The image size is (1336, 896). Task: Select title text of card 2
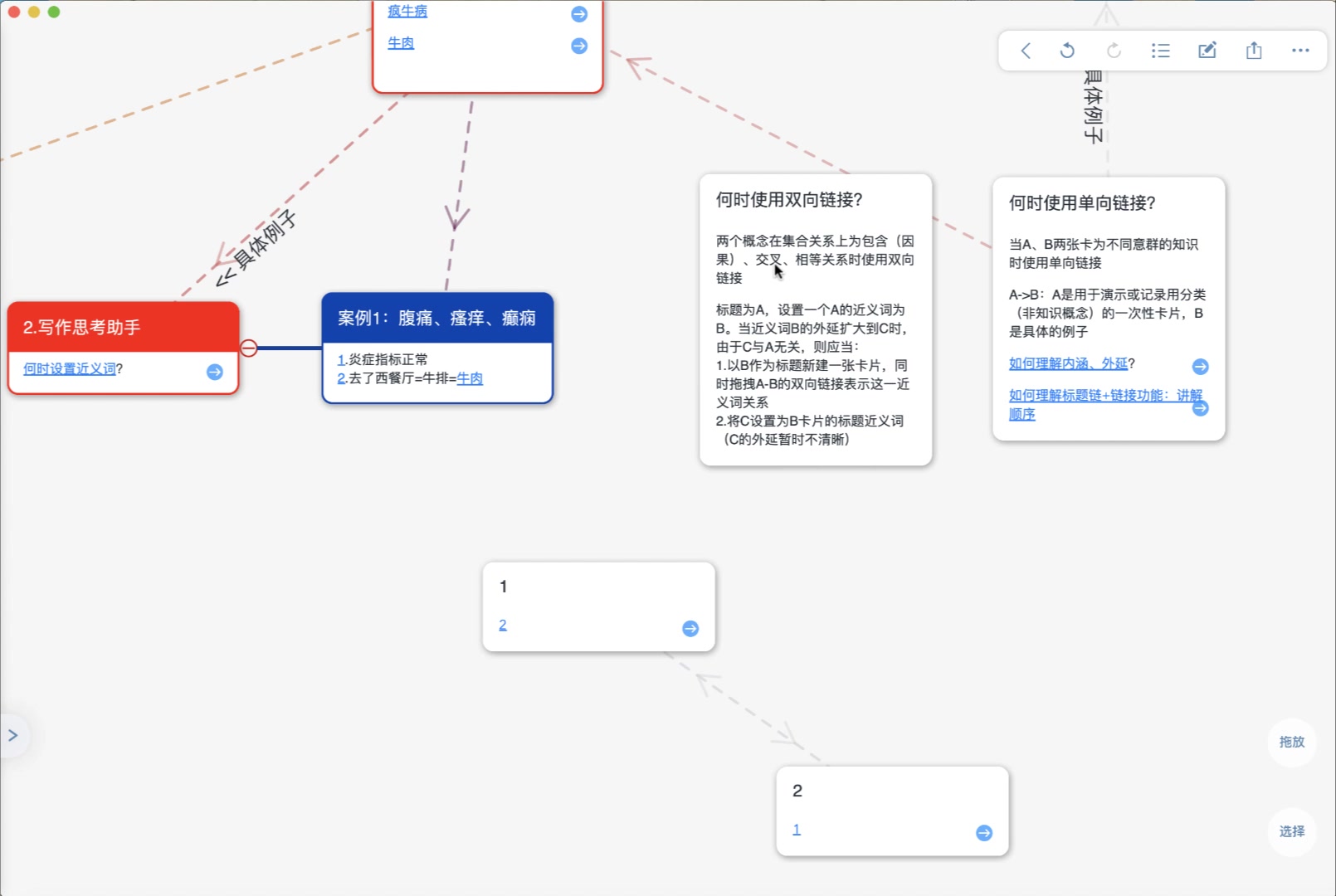(x=797, y=791)
